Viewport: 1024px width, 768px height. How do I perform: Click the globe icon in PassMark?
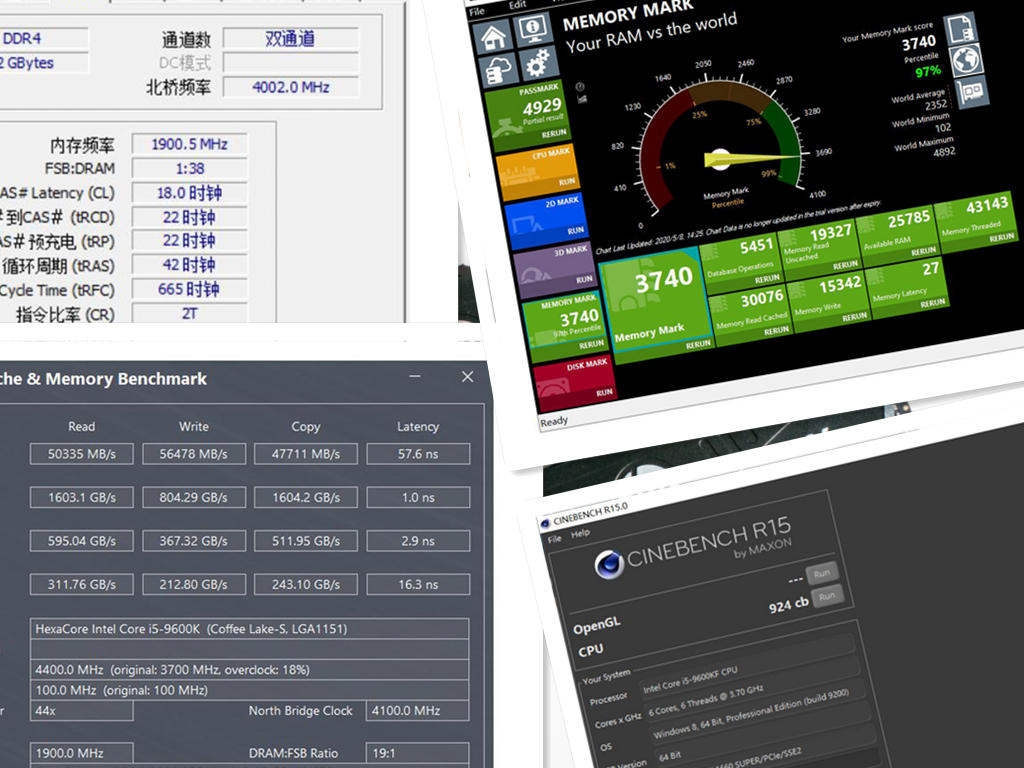click(966, 59)
